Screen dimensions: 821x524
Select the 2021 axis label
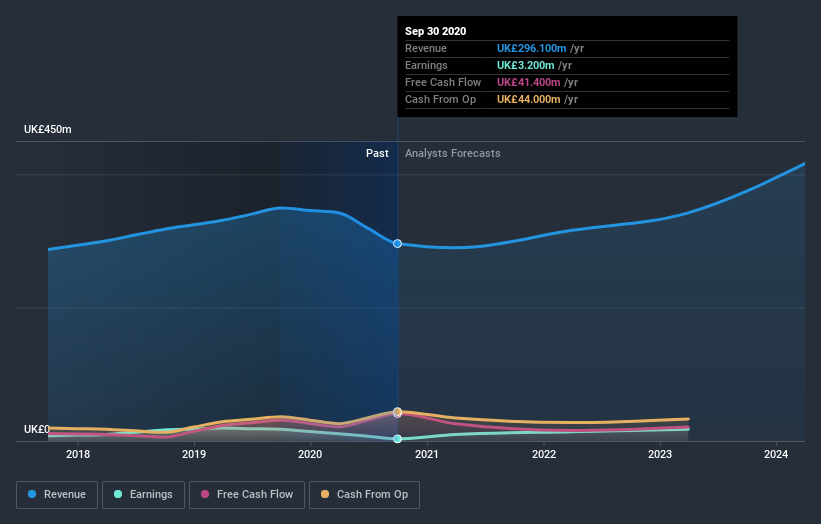click(427, 454)
